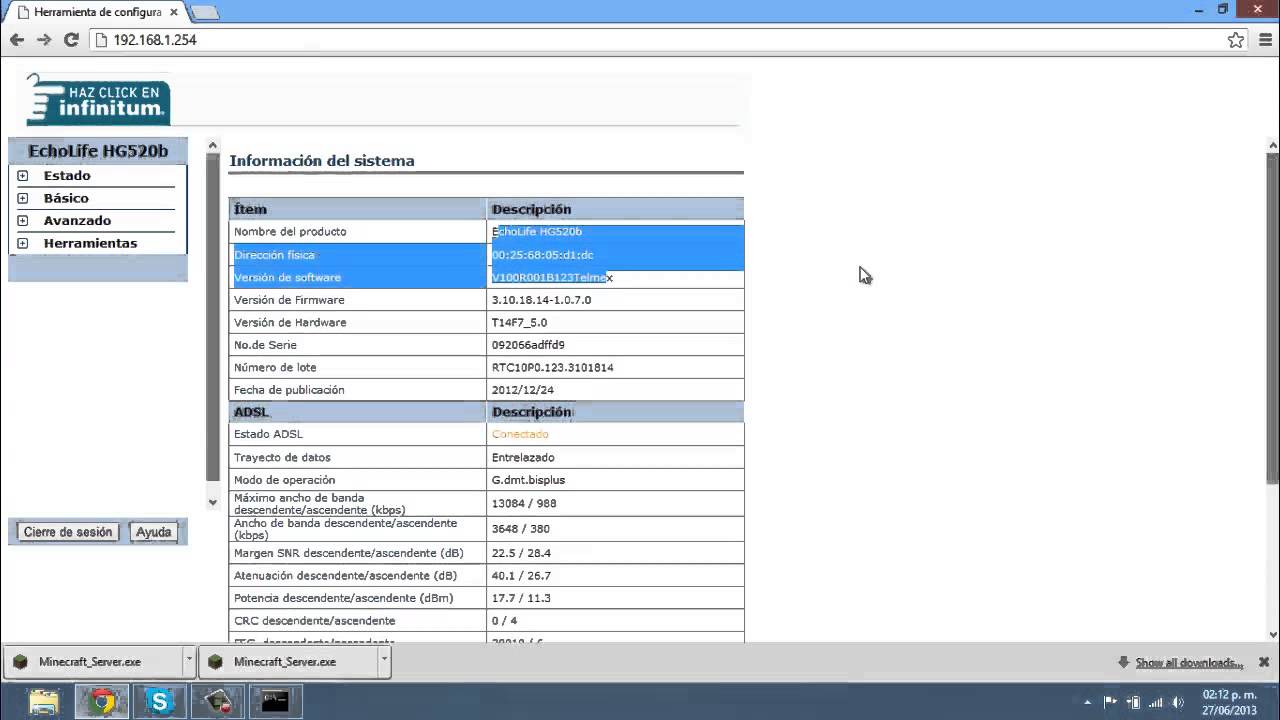Click the firmware version 3.10.18.14-1.0.7.0
The height and width of the screenshot is (720, 1280).
tap(541, 300)
